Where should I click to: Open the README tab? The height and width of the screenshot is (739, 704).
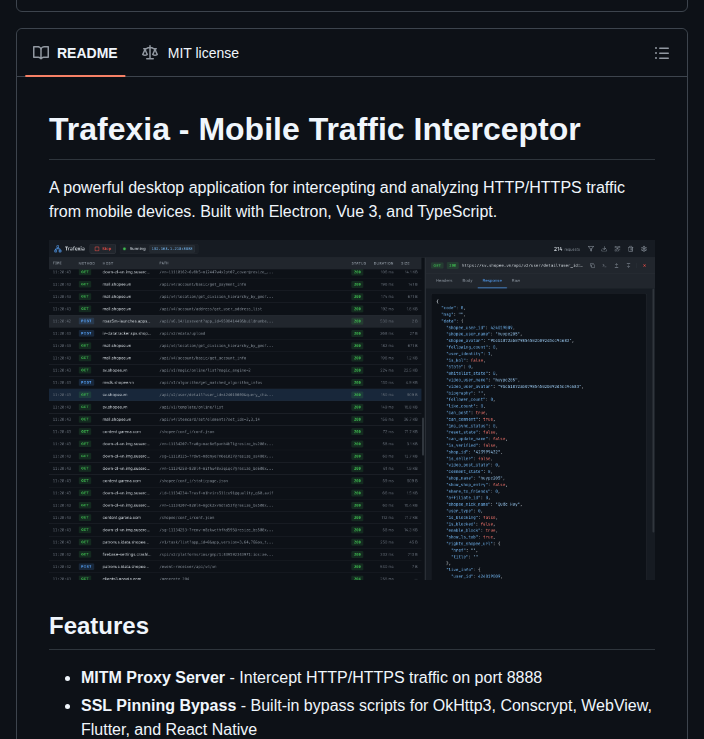tap(75, 53)
